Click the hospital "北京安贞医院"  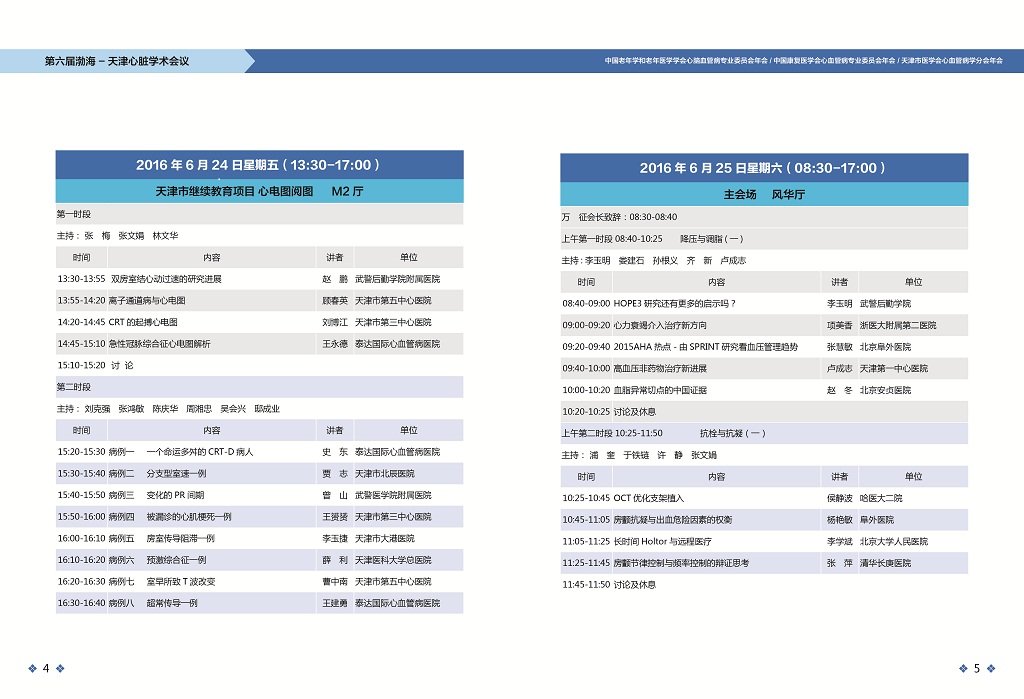coord(886,390)
